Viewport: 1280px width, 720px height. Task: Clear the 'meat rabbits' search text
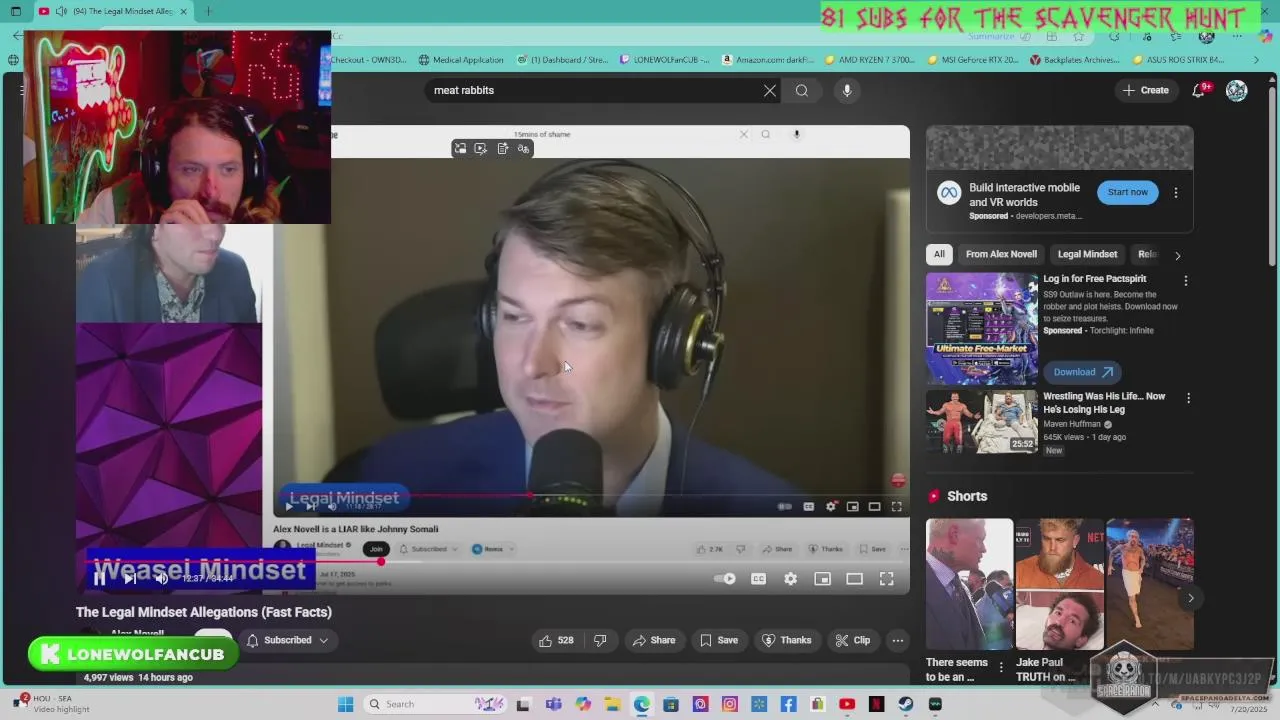pos(770,90)
